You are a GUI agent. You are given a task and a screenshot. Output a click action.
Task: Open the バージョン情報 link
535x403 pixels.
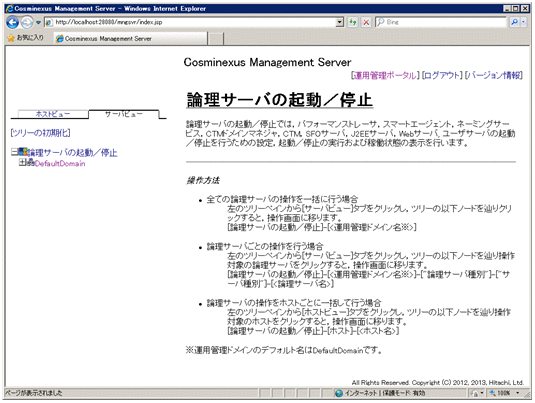pyautogui.click(x=494, y=75)
